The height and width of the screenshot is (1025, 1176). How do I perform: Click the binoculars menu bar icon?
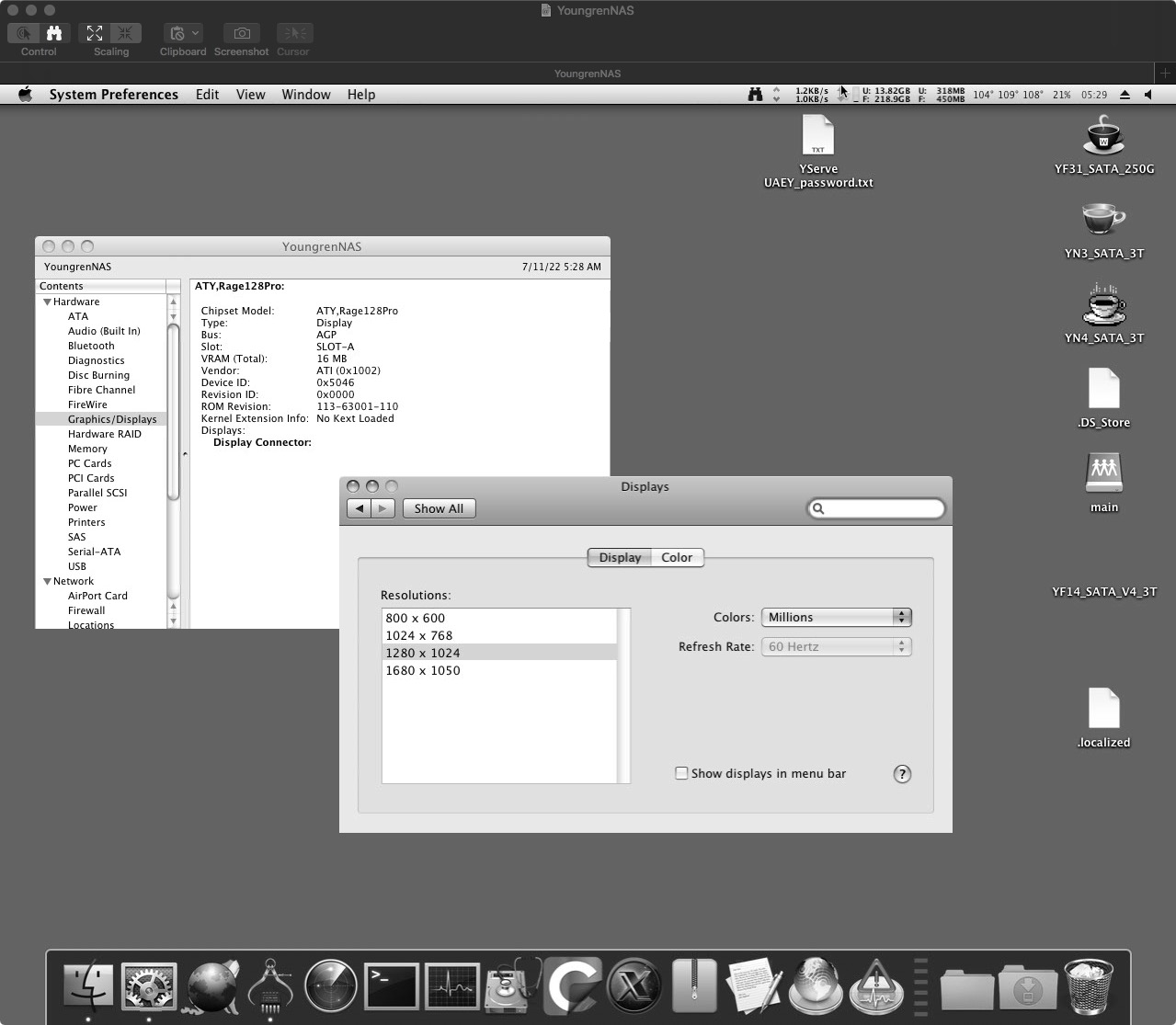(x=755, y=94)
